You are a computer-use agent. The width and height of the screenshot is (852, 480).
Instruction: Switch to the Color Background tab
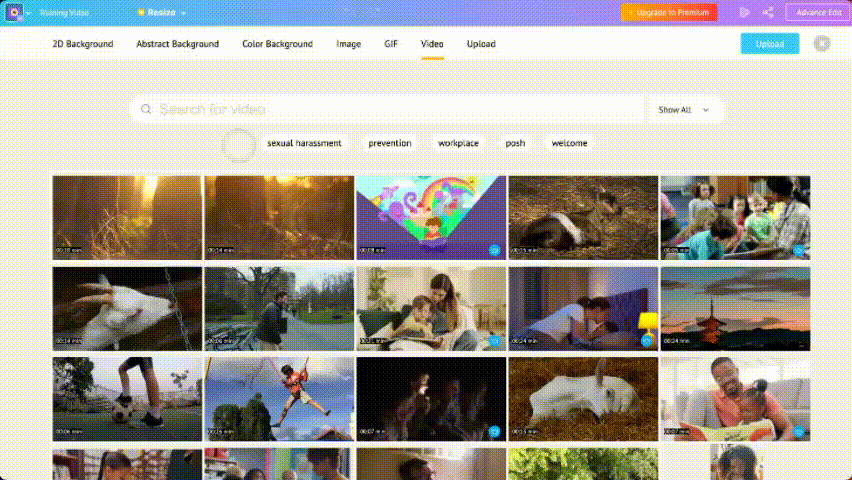coord(277,43)
